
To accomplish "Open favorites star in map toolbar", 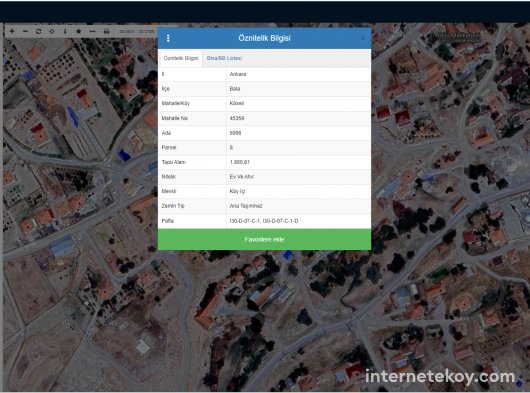I will point(78,31).
